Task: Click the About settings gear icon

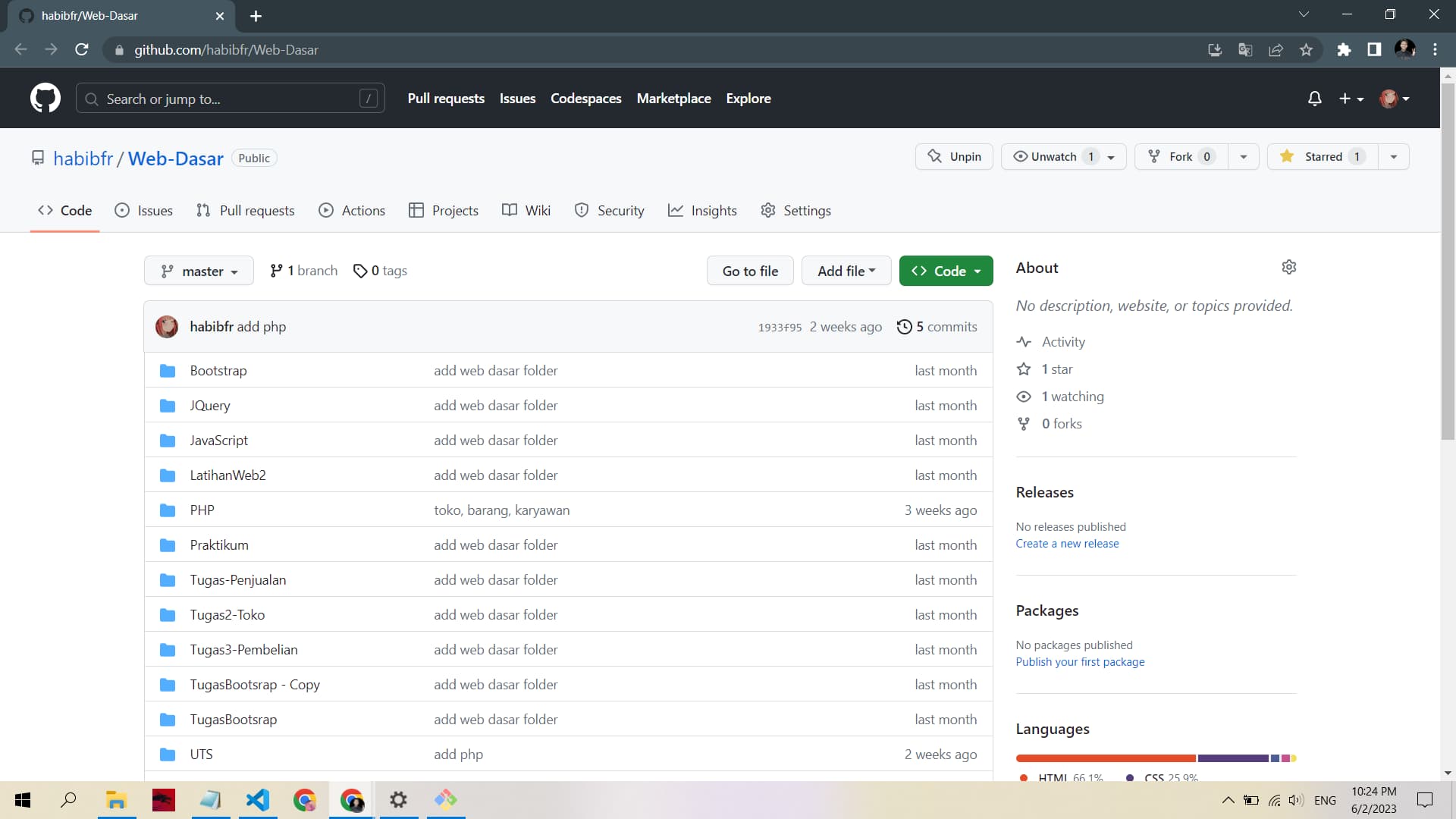Action: pyautogui.click(x=1289, y=267)
